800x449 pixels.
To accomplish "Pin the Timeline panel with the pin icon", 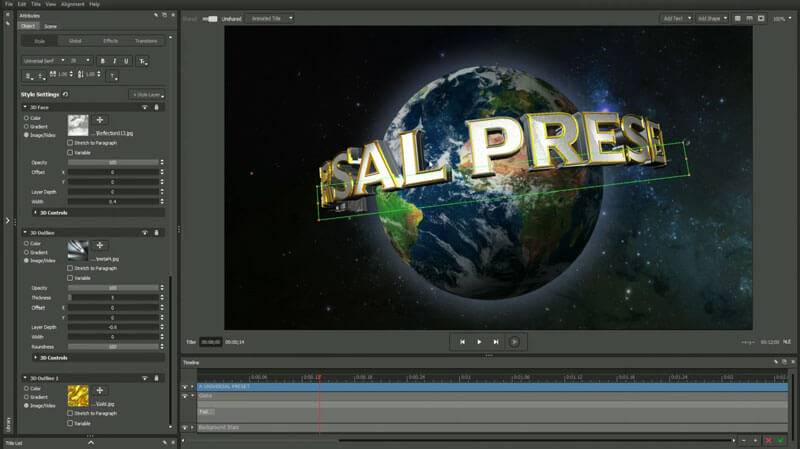I will 776,362.
